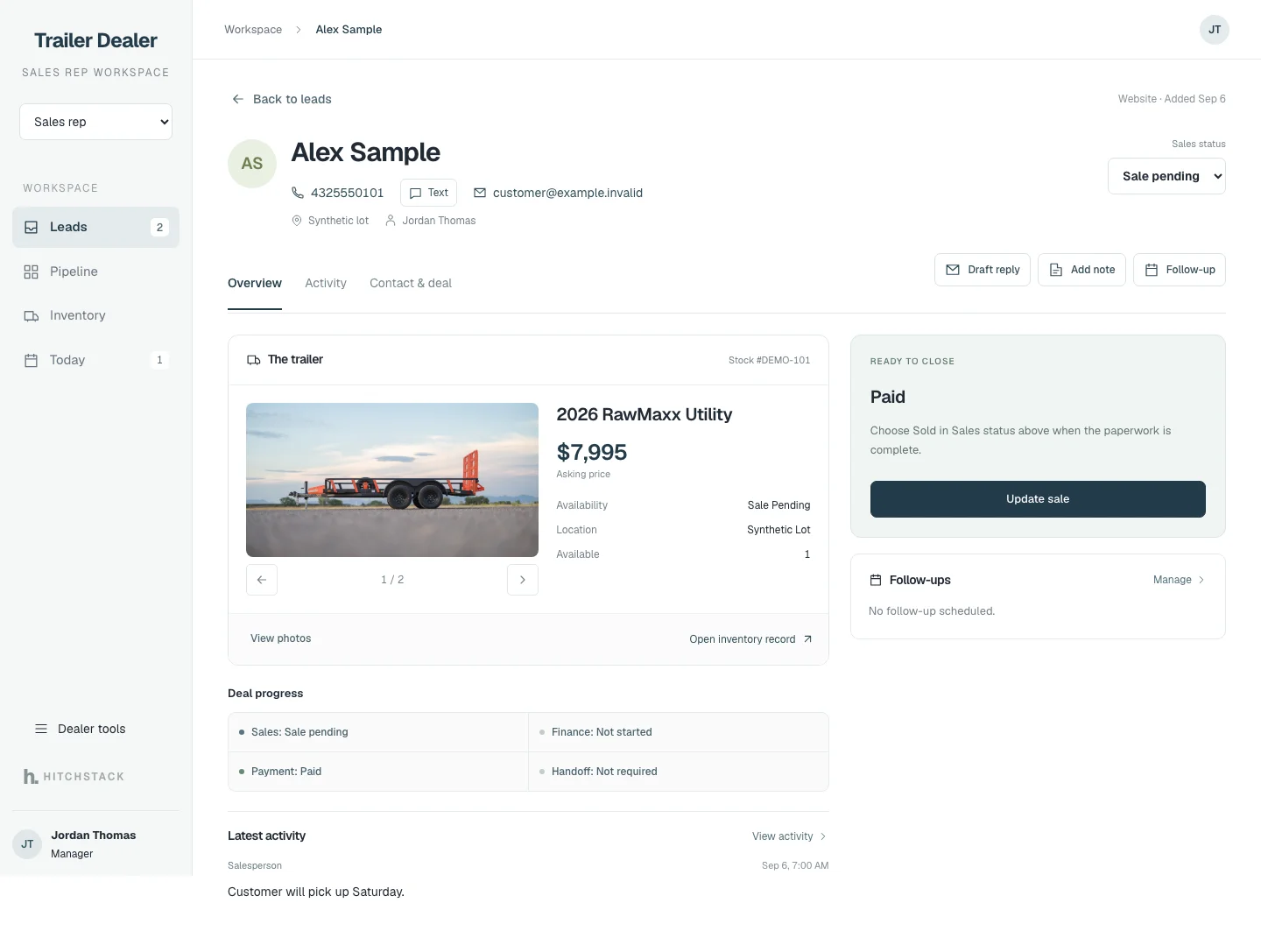Switch to the Contact & deal tab
Image resolution: width=1261 pixels, height=952 pixels.
[411, 283]
